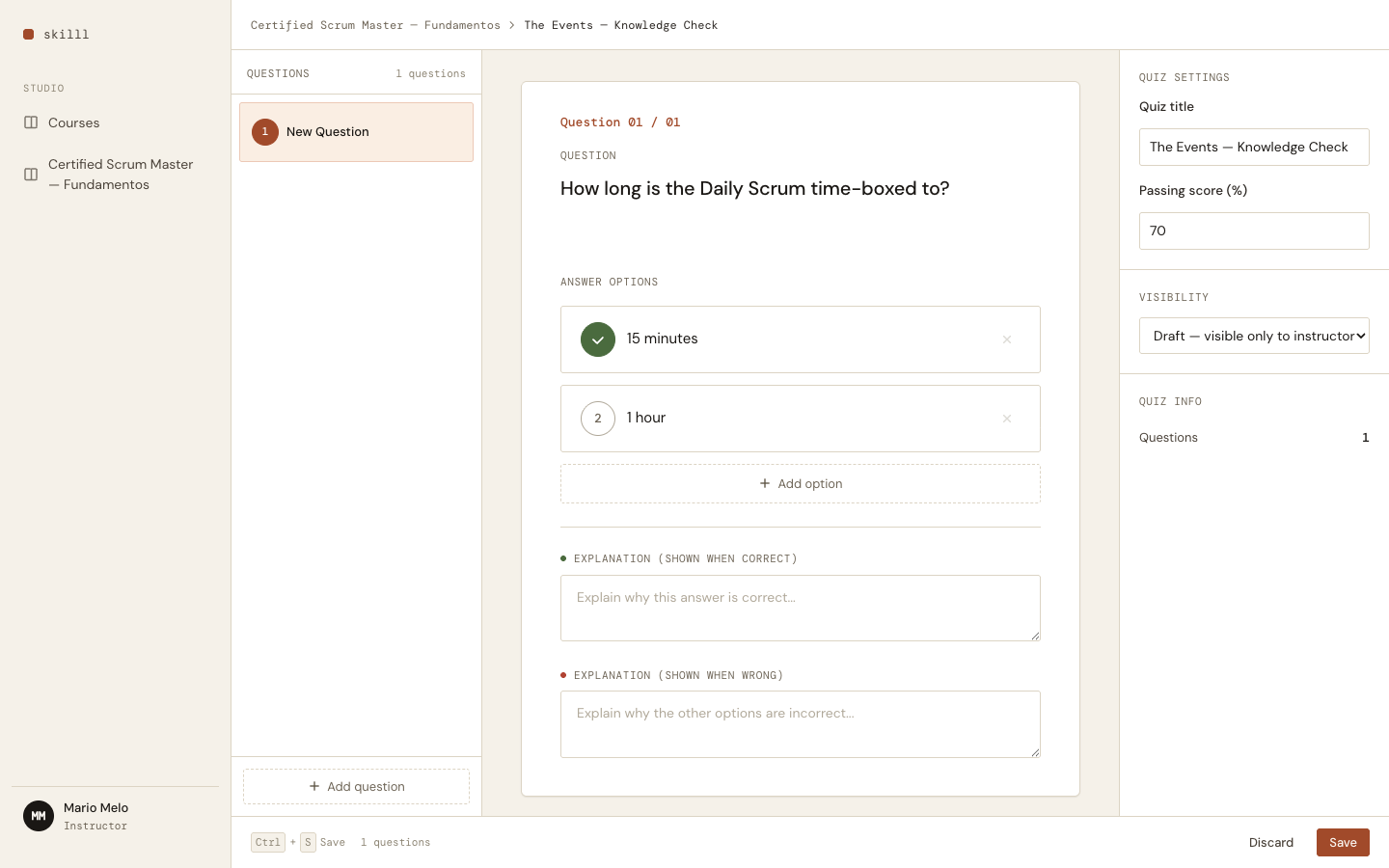Click the wrong explanation resize handle
1389x868 pixels.
[1035, 752]
